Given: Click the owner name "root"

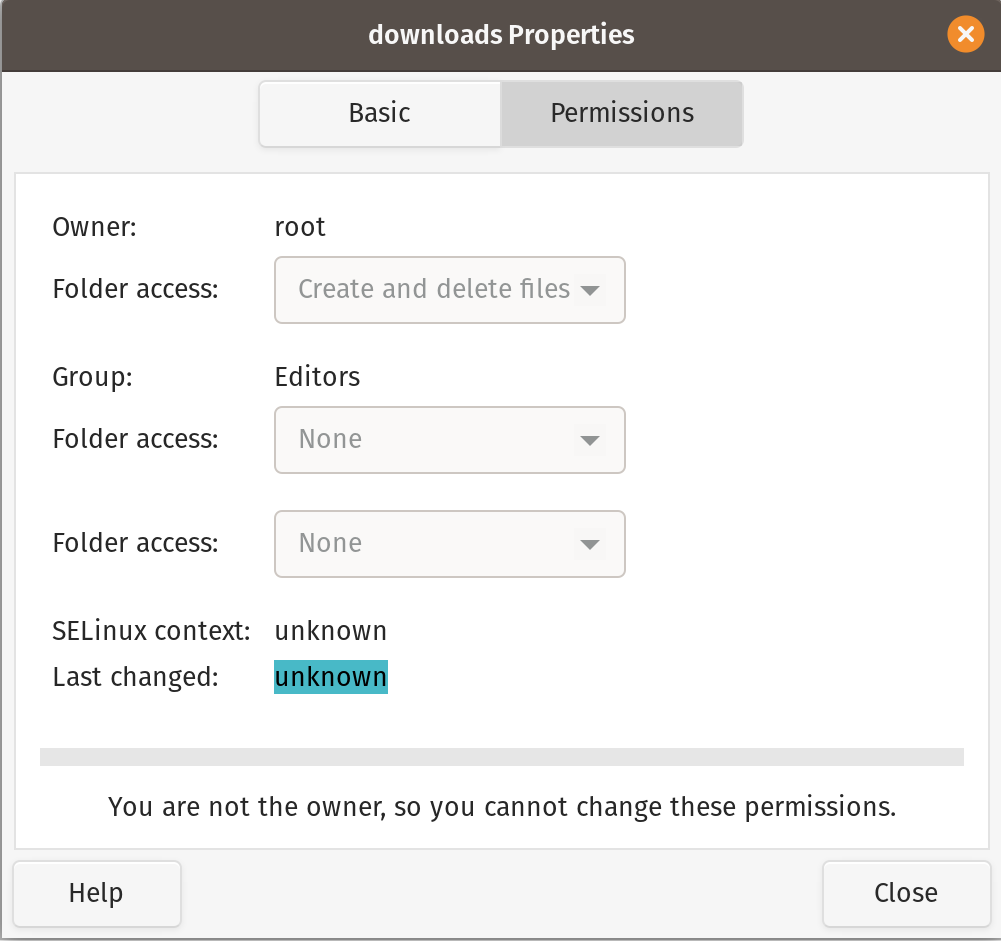Looking at the screenshot, I should (x=300, y=227).
